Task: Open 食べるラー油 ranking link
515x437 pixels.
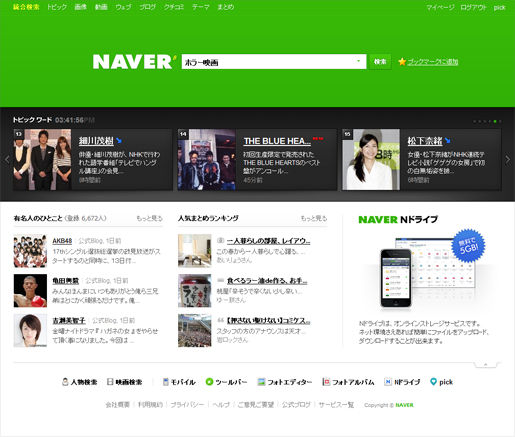Action: 267,281
